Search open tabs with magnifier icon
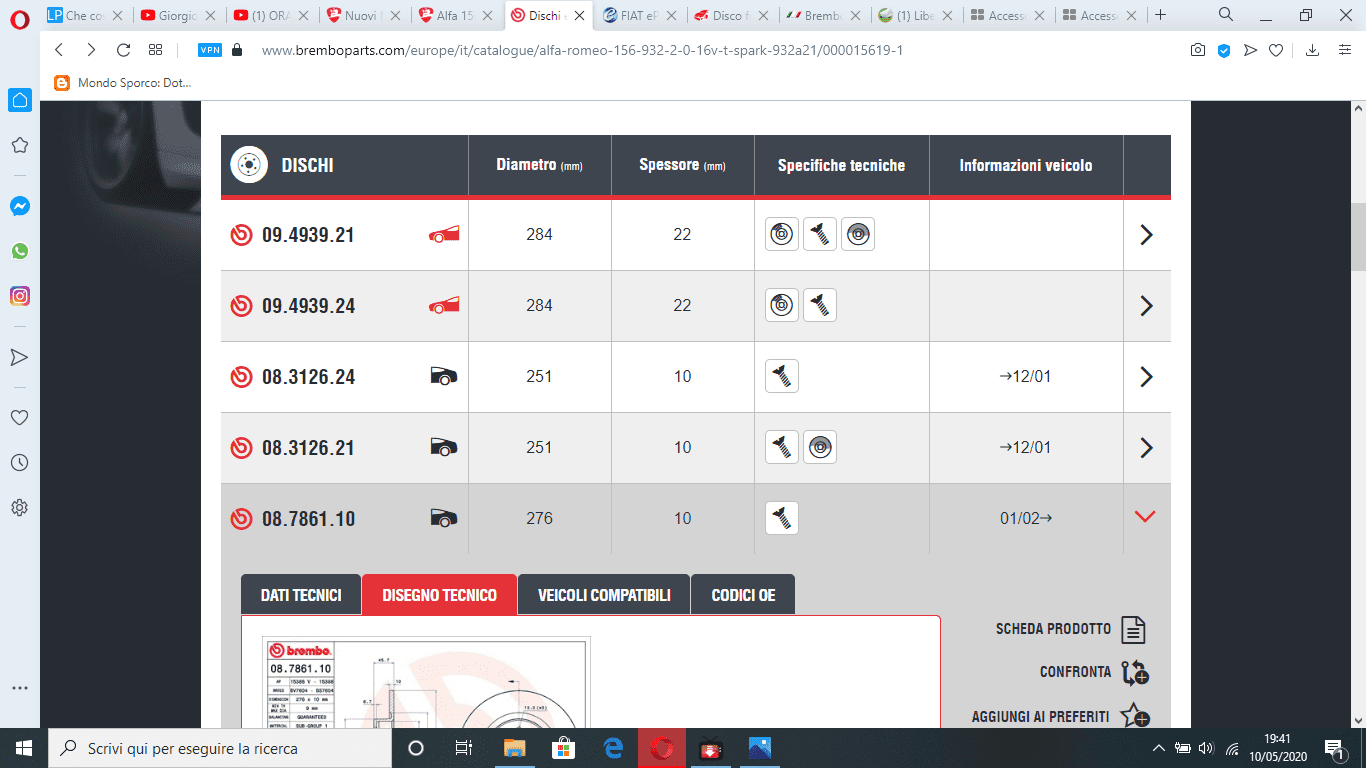This screenshot has width=1366, height=768. coord(1226,15)
